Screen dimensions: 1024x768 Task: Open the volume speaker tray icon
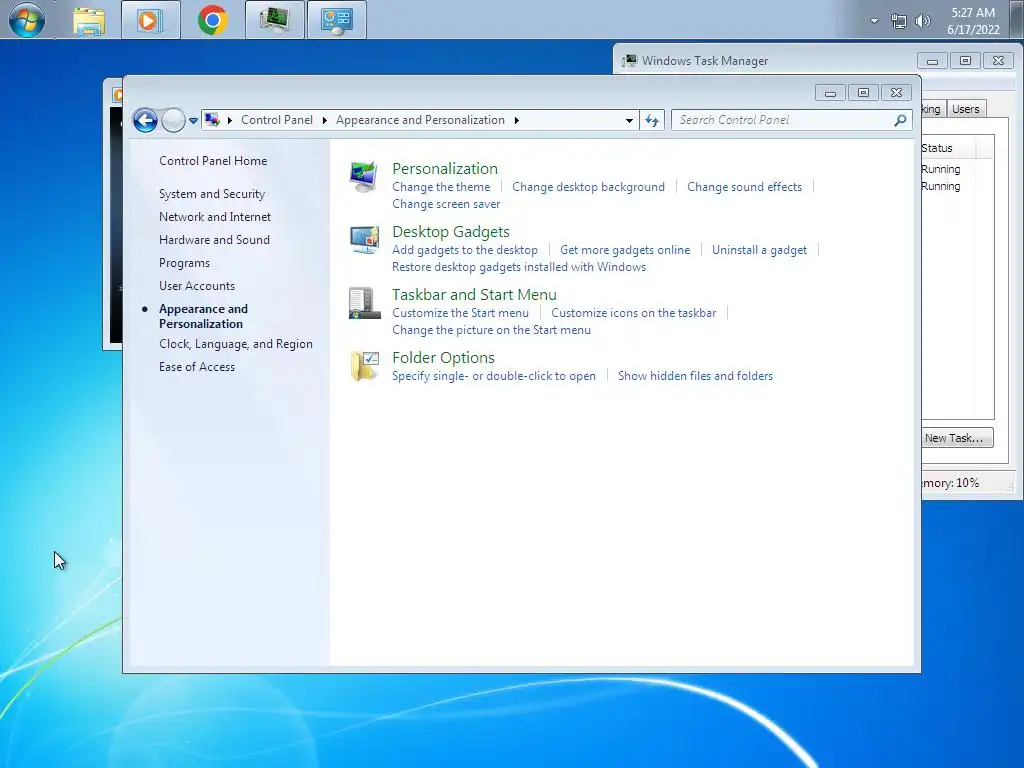coord(922,21)
